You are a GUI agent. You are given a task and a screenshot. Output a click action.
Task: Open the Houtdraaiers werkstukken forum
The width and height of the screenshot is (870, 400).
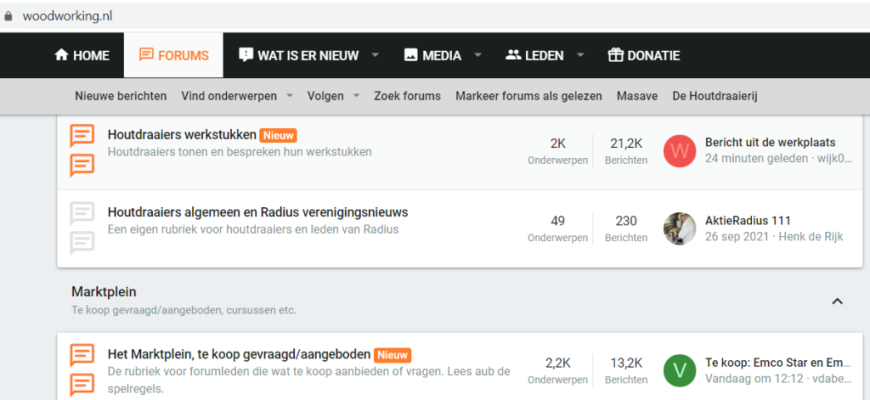[182, 135]
